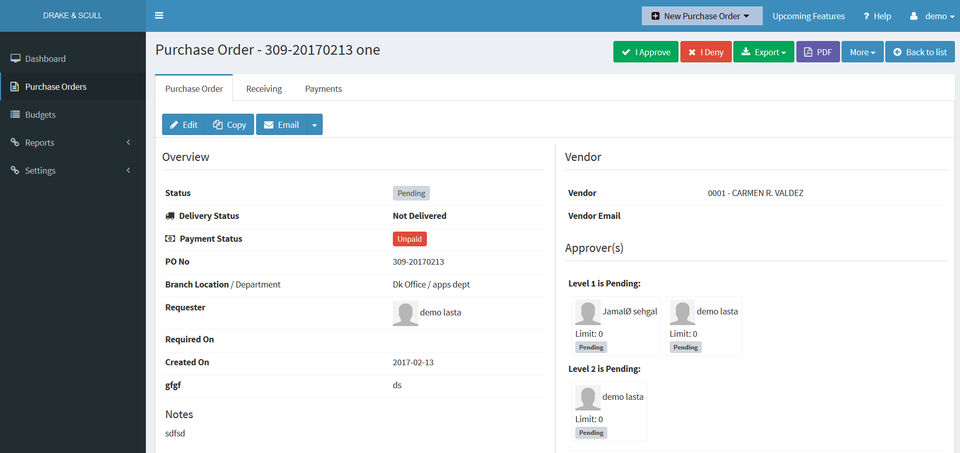This screenshot has width=960, height=453.
Task: Open Dashboard from the sidebar
Action: [73, 59]
